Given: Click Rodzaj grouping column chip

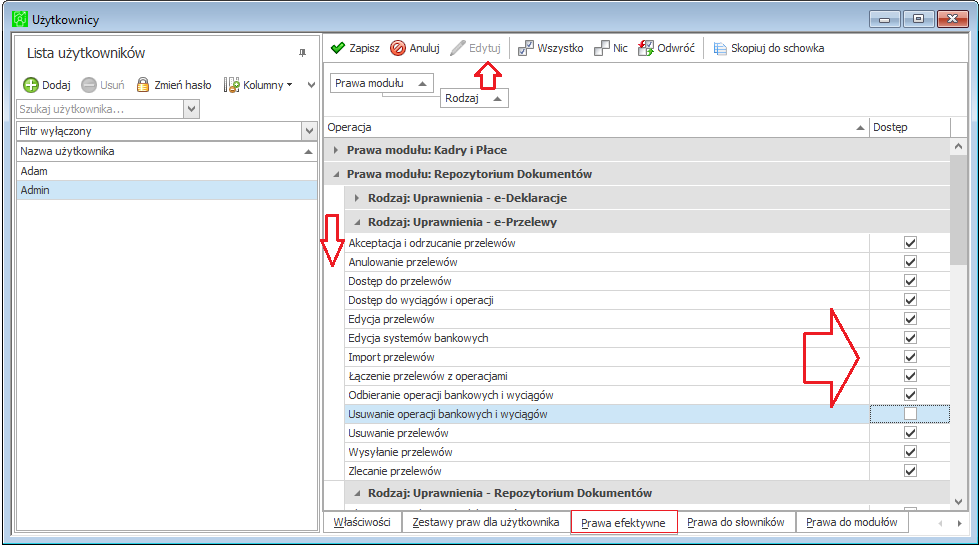Looking at the screenshot, I should pyautogui.click(x=474, y=98).
